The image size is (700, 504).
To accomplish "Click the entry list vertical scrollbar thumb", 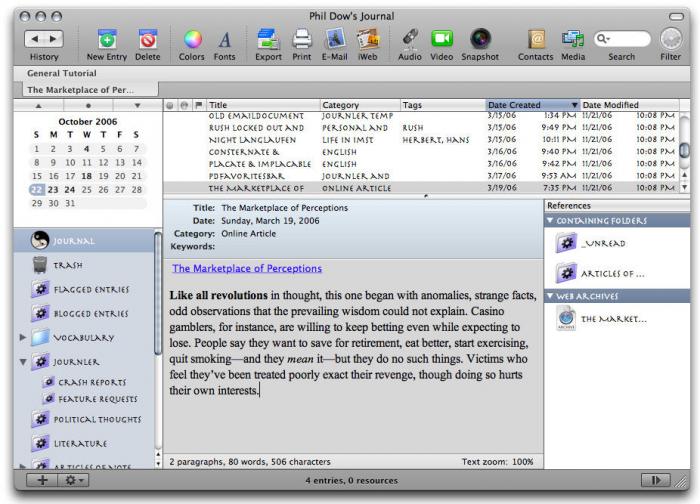I will click(x=684, y=150).
